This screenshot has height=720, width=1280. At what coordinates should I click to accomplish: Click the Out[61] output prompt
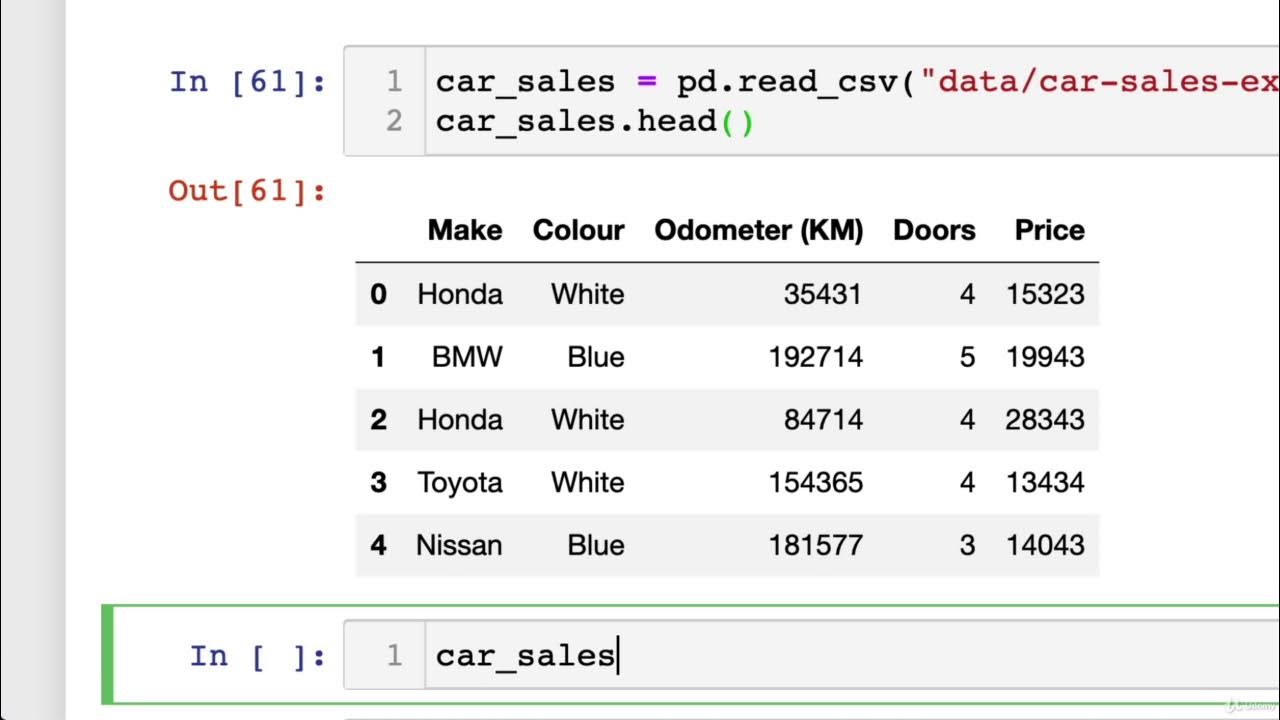tap(248, 190)
